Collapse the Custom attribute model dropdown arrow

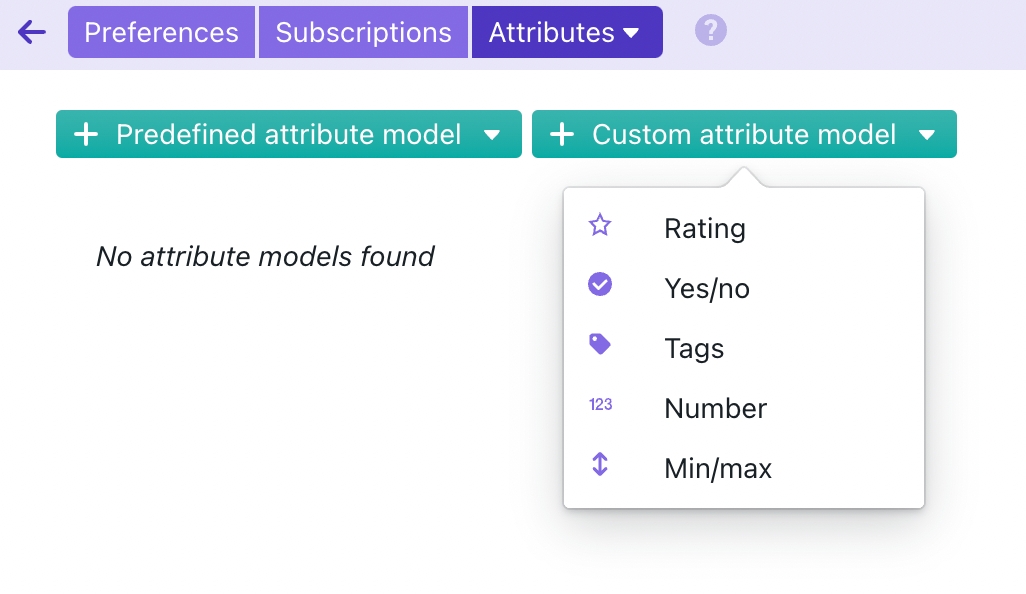click(926, 135)
